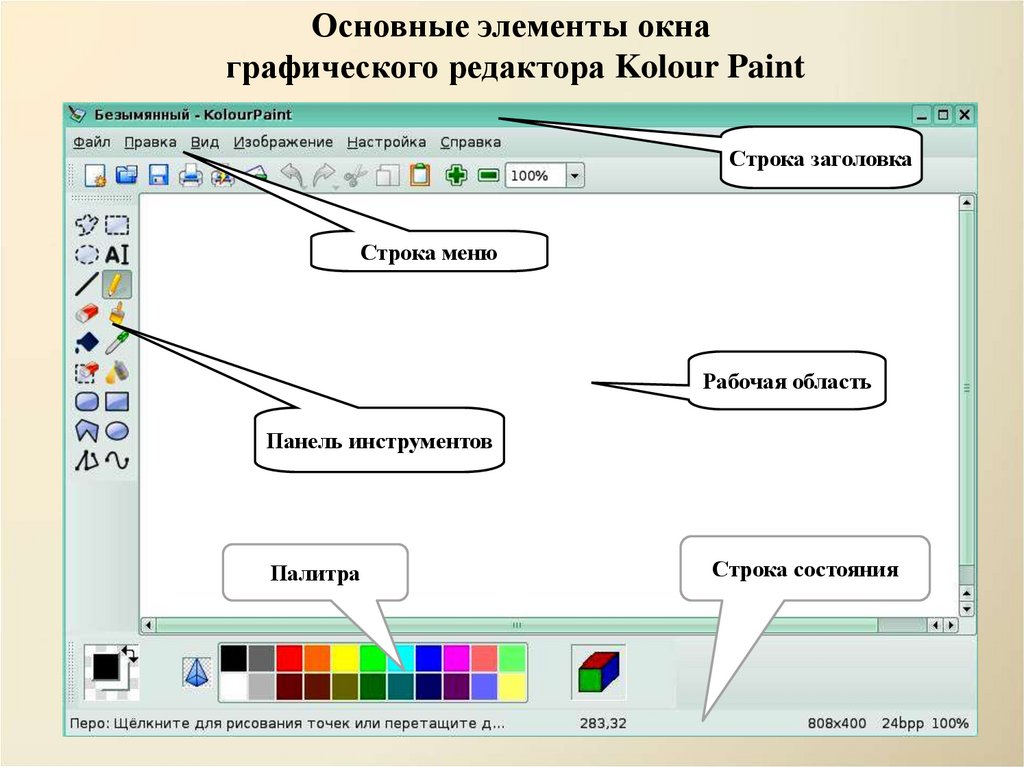The width and height of the screenshot is (1024, 767).
Task: Select the Eraser tool
Action: [86, 314]
